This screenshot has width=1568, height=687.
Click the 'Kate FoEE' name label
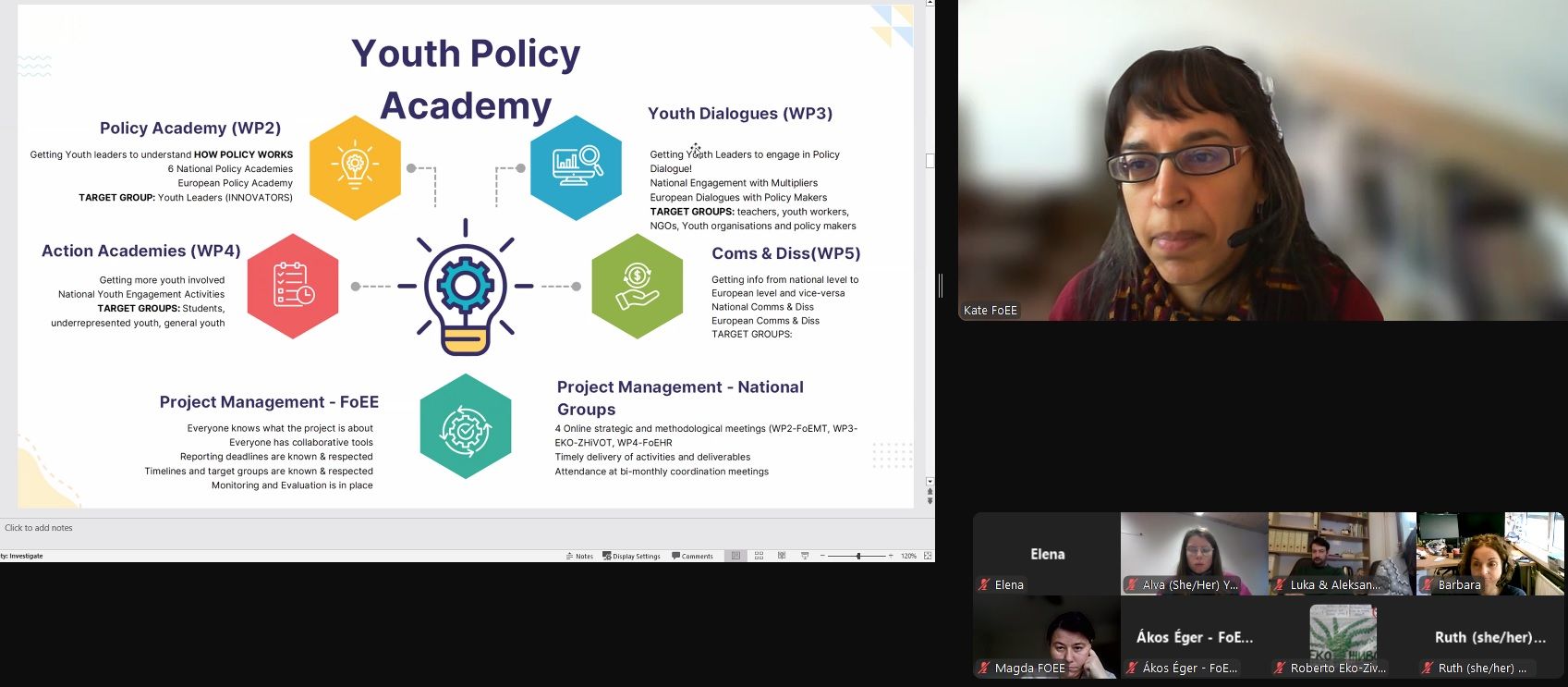tap(991, 311)
